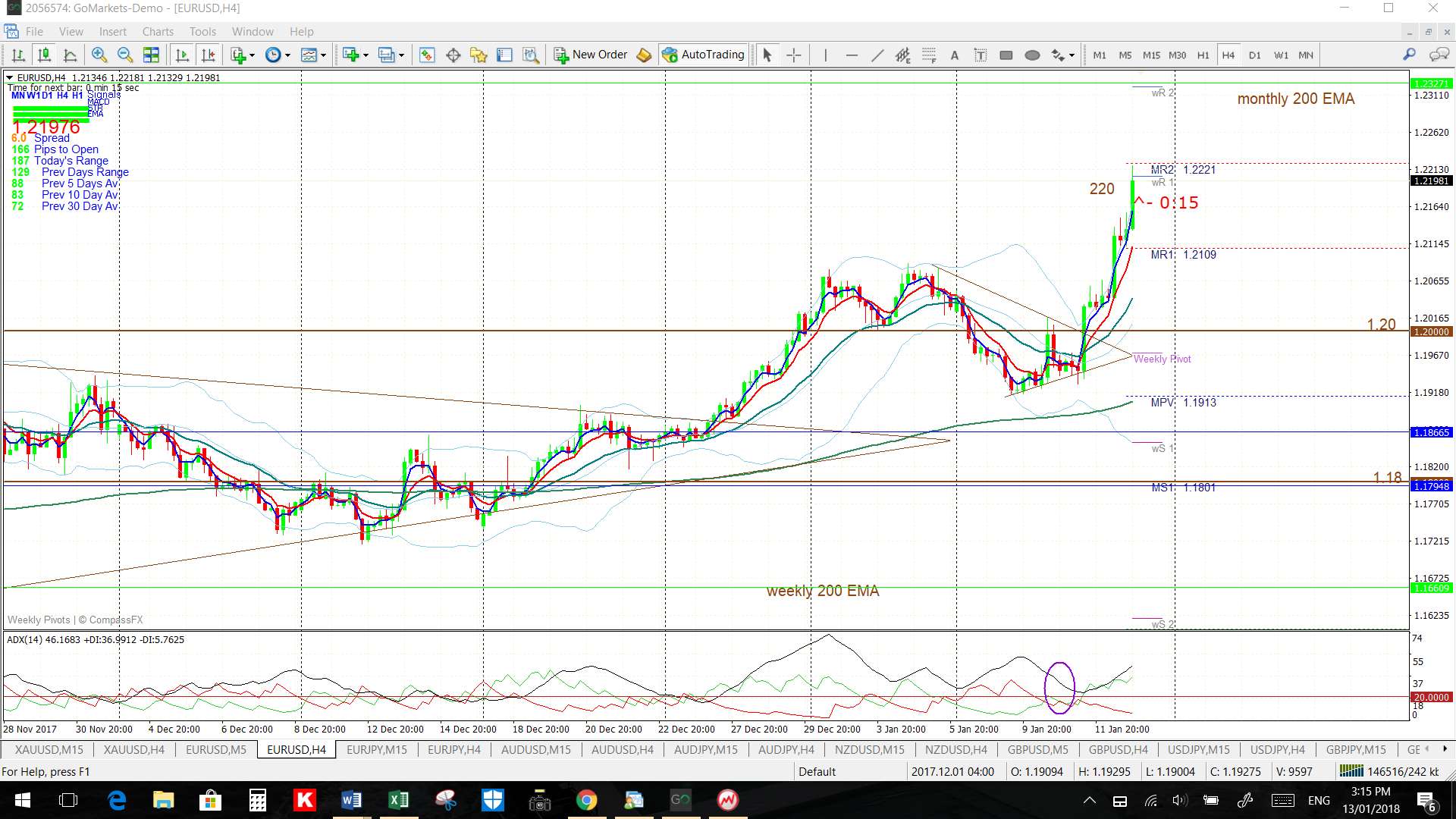The height and width of the screenshot is (819, 1456).
Task: Switch to GBPUSD,H4 chart tab
Action: (x=1118, y=749)
